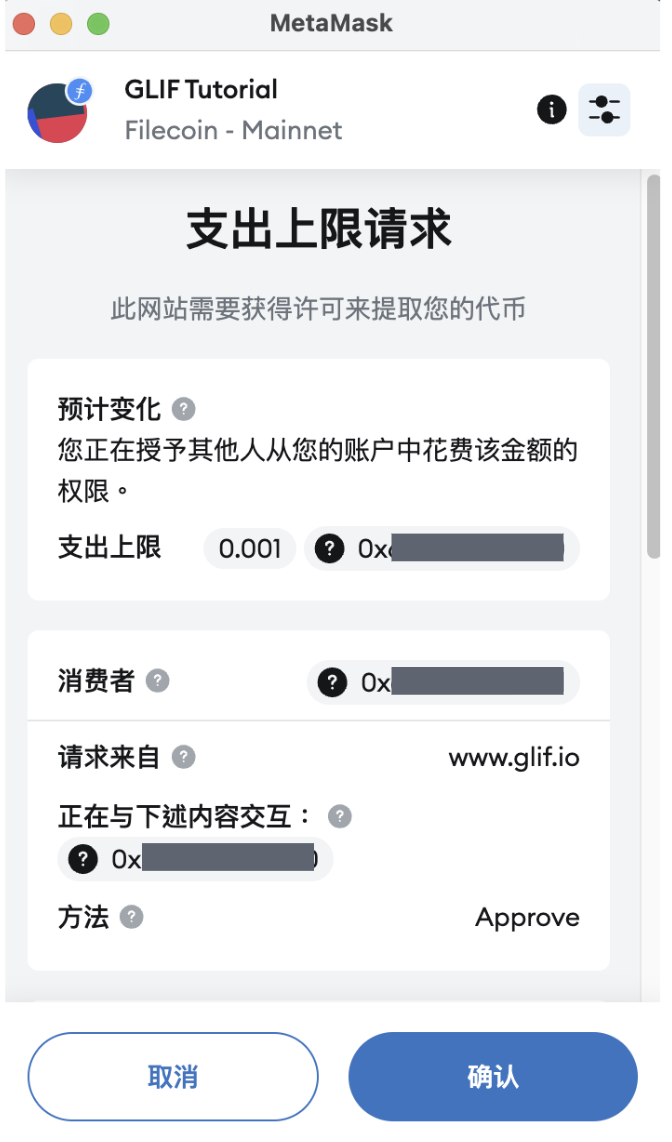Open the Filecoin - Mainnet network selector
This screenshot has height=1142, width=672.
click(234, 131)
